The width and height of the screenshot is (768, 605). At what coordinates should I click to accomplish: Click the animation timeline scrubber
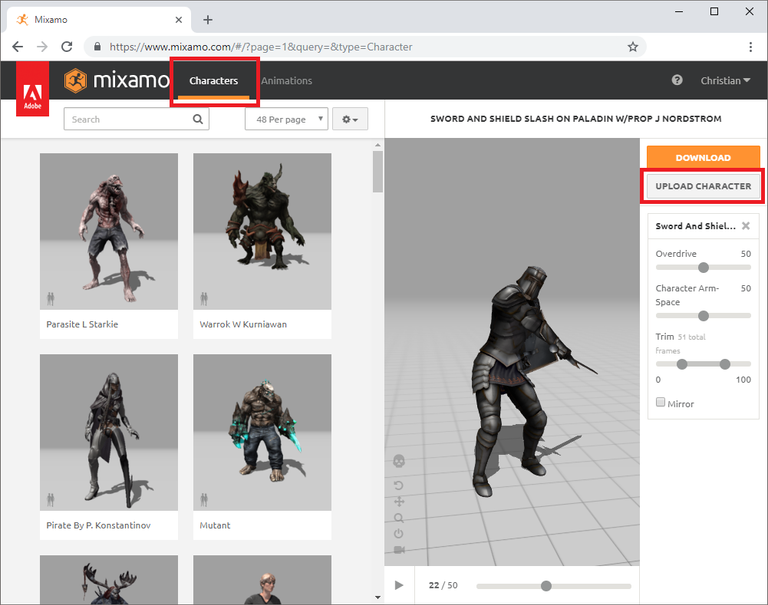tap(546, 586)
